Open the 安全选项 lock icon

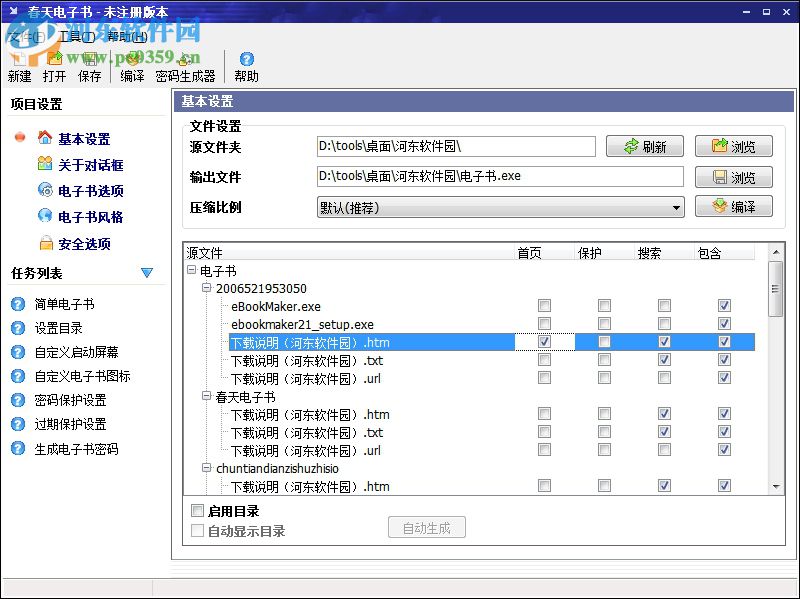[x=46, y=243]
